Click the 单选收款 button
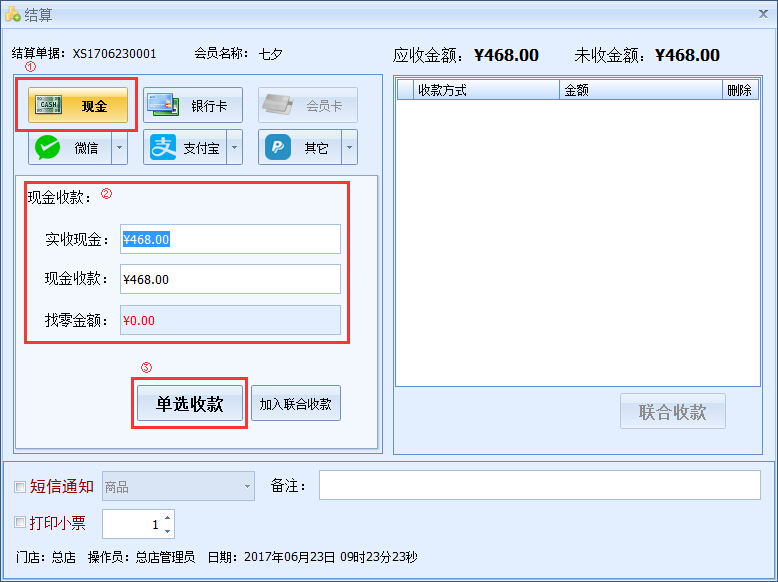The image size is (778, 582). (189, 404)
